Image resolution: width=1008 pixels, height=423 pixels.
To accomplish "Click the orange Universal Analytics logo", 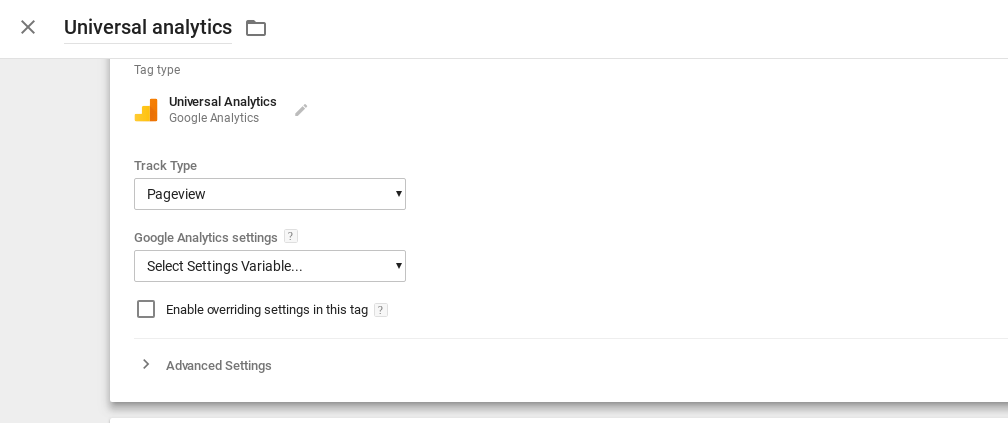I will click(x=146, y=110).
